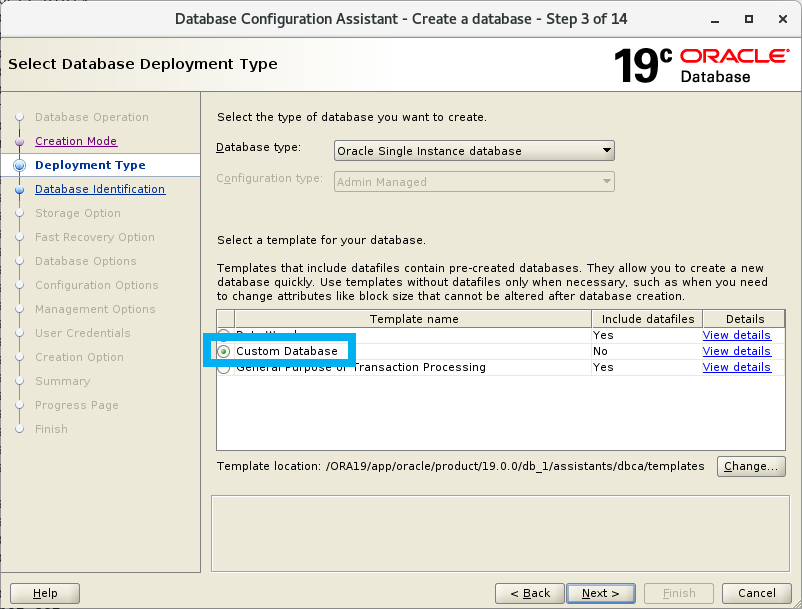Click Management Options step label

(x=95, y=309)
